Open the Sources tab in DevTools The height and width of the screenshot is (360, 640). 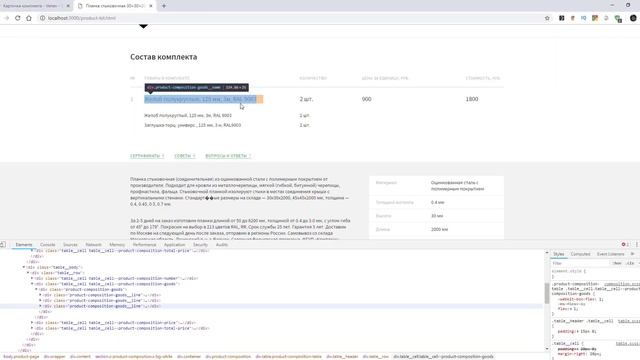point(70,244)
